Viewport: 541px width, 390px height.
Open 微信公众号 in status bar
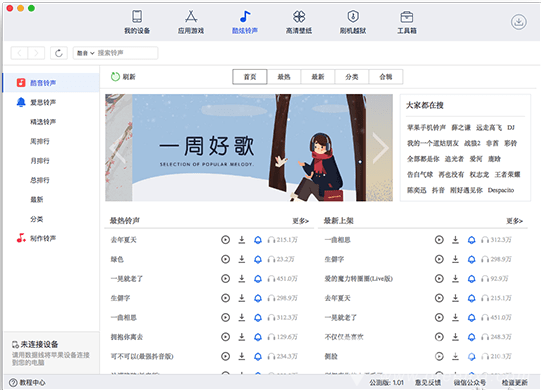470,382
